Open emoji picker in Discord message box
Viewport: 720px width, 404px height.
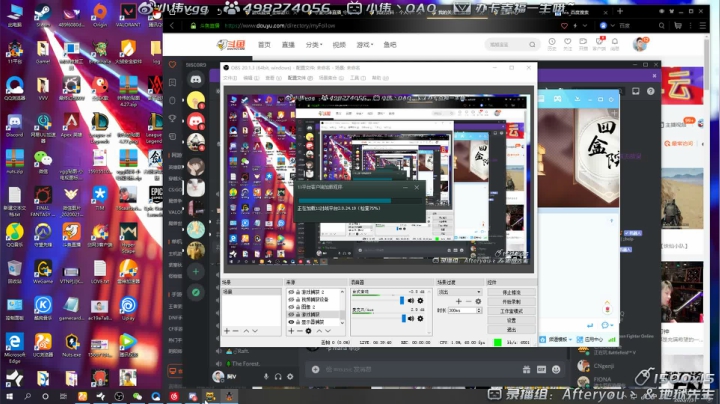tap(556, 369)
